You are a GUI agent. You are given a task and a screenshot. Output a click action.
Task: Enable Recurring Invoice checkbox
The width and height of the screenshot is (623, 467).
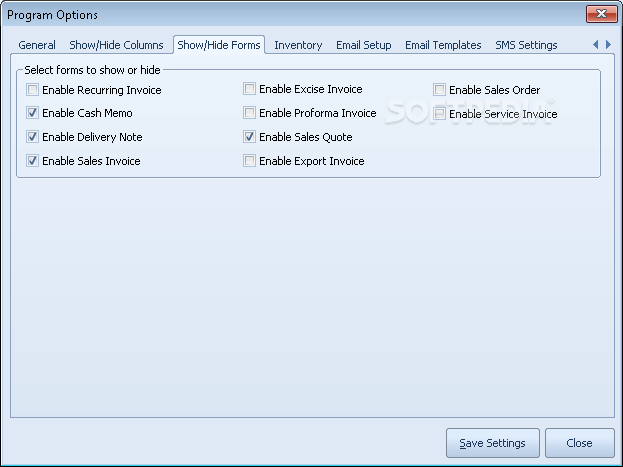(x=33, y=90)
